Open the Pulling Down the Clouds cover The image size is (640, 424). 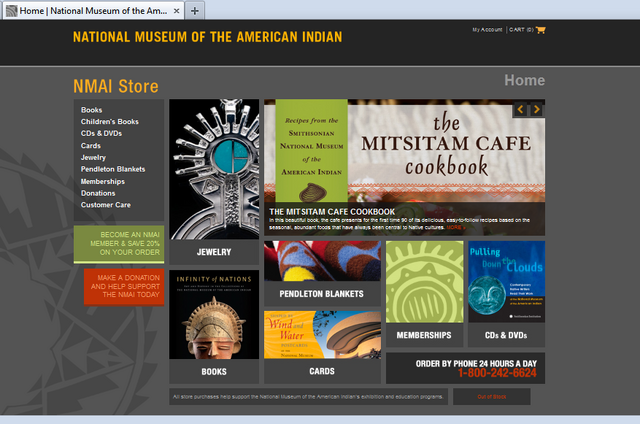507,282
